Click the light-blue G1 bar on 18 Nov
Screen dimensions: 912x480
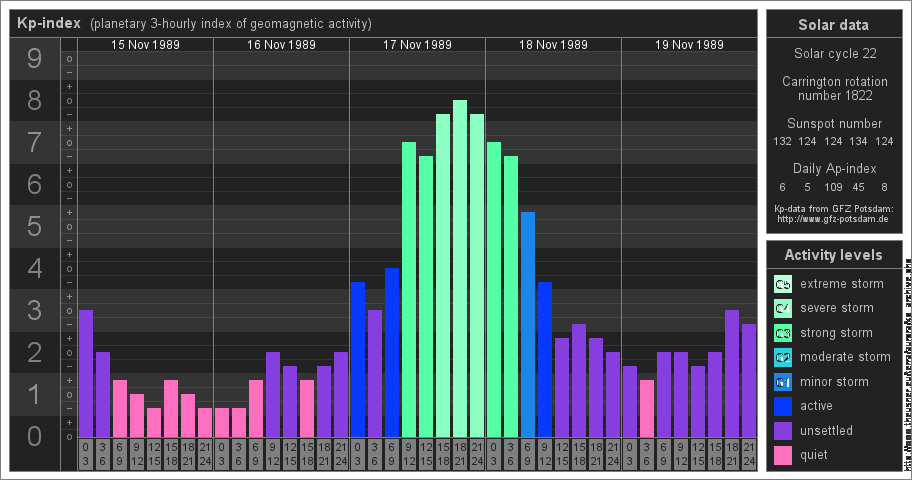point(528,324)
